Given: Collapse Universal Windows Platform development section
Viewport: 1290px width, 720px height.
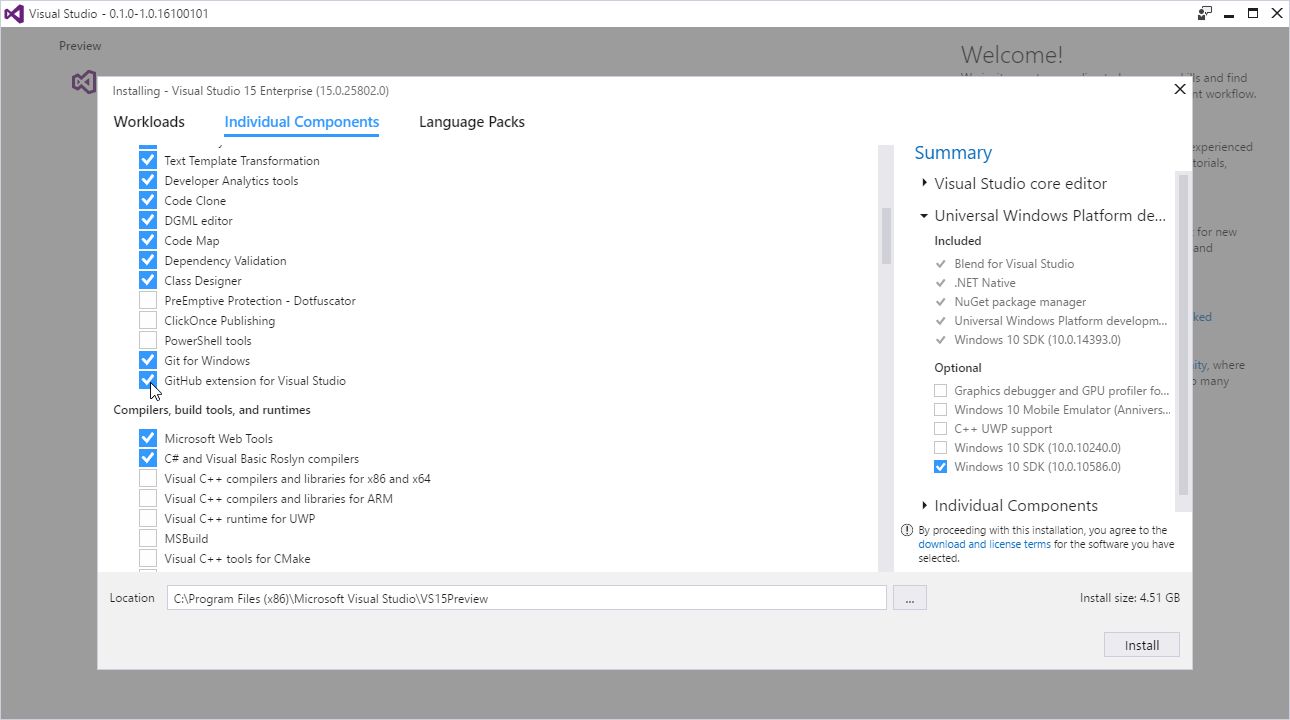Looking at the screenshot, I should pos(924,216).
